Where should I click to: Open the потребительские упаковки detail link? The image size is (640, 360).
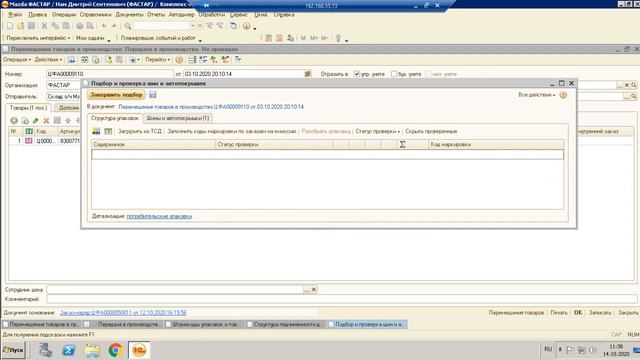(159, 216)
